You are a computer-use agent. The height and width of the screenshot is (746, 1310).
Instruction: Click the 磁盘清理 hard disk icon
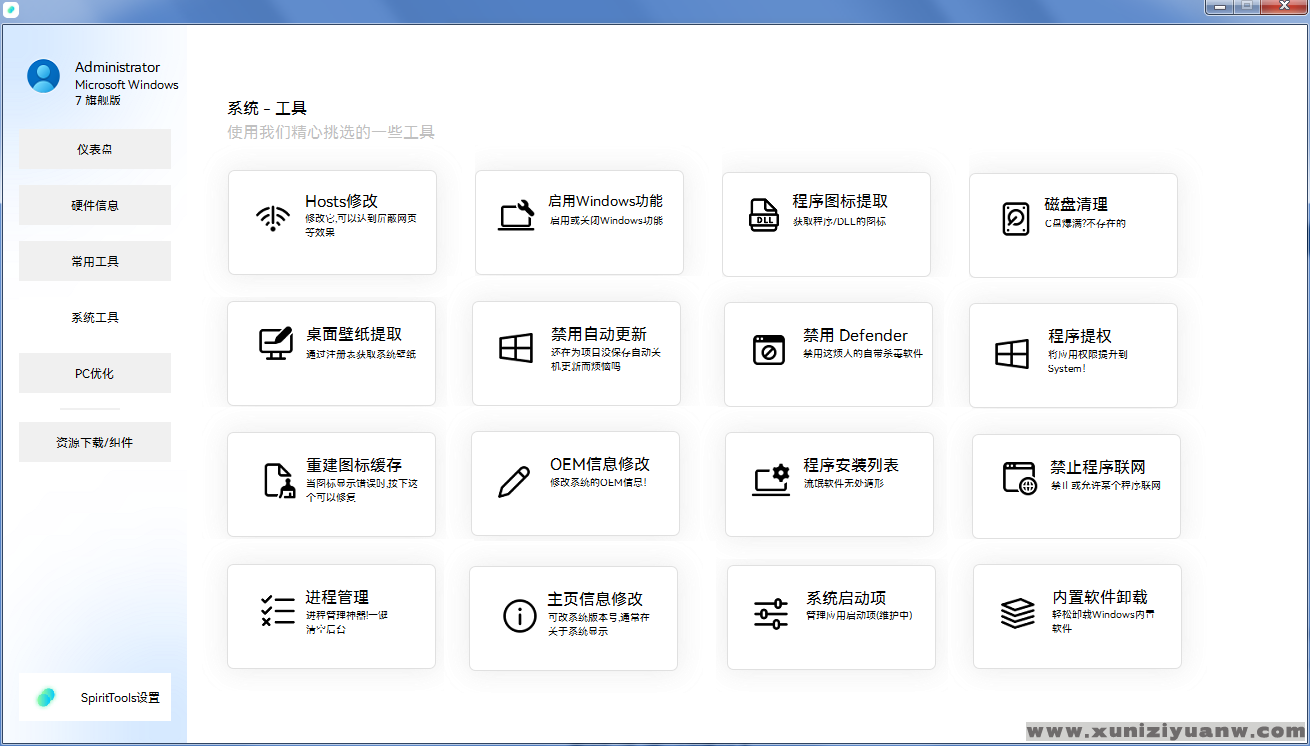coord(1015,218)
